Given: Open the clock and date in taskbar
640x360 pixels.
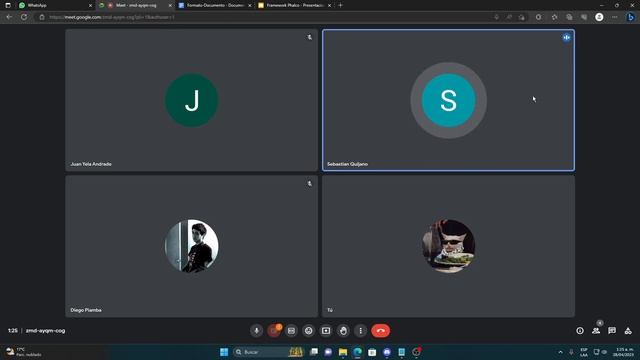Looking at the screenshot, I should pos(624,352).
